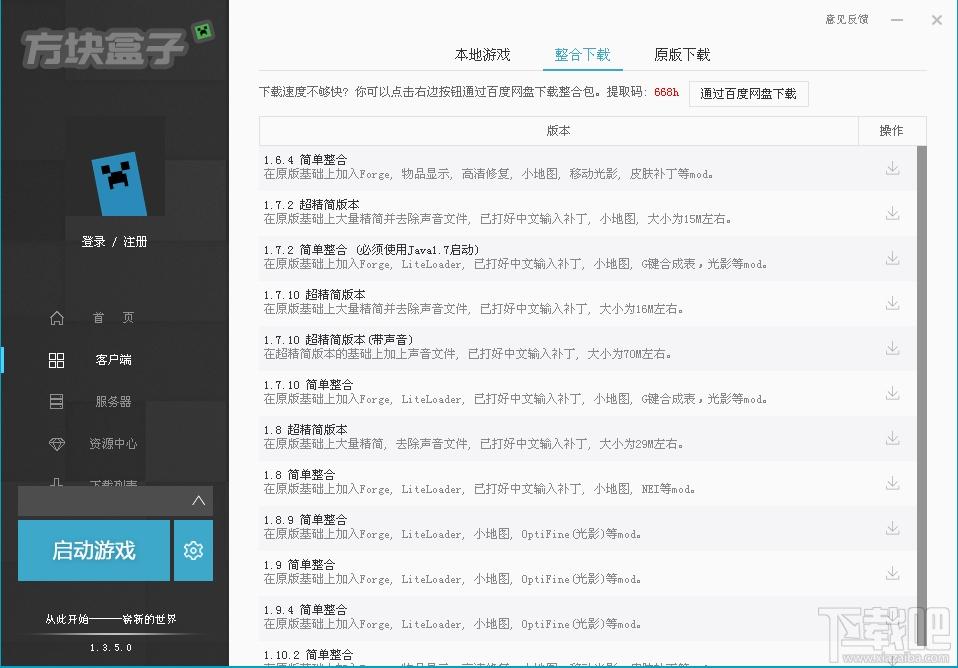The image size is (958, 668).
Task: Switch to the 整合下载 tab
Action: (x=582, y=54)
